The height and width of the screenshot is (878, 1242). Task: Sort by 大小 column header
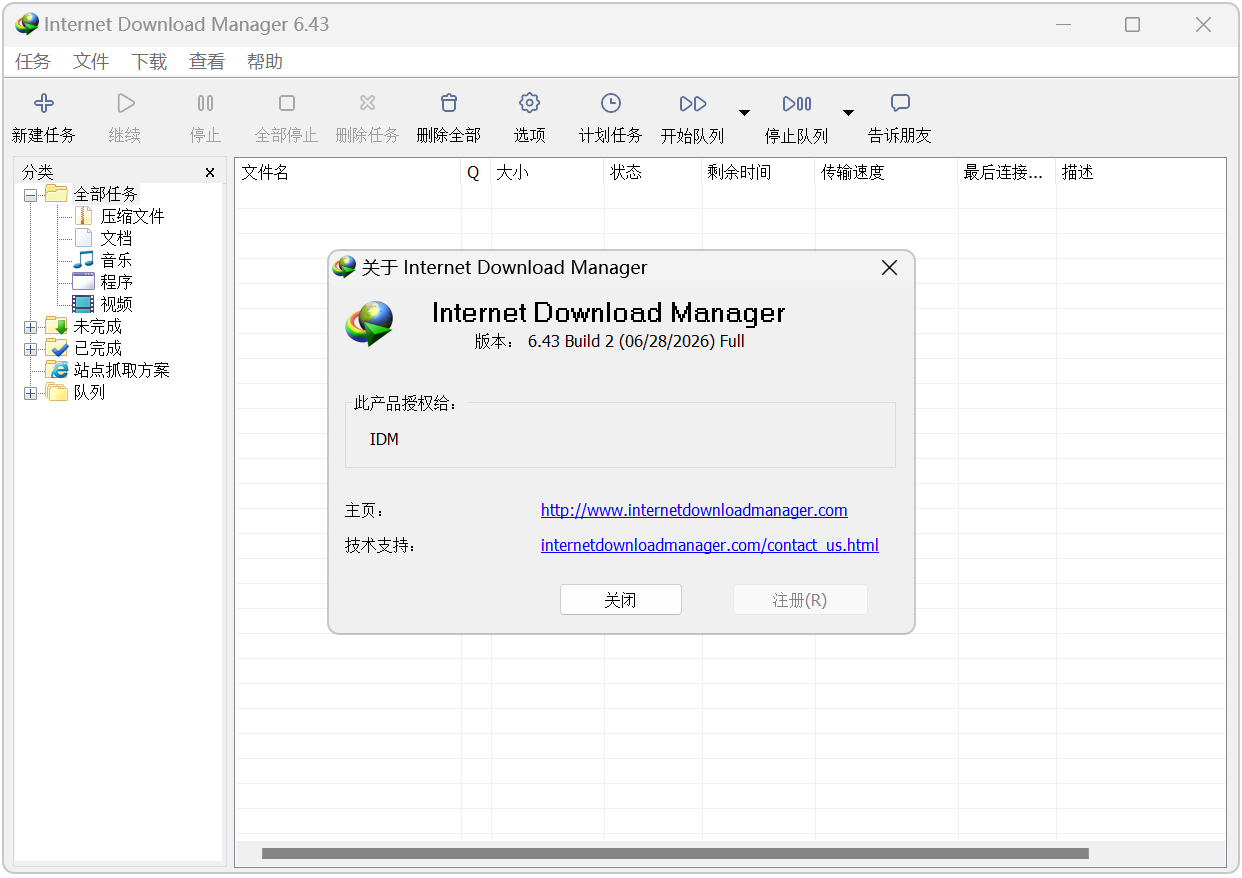pos(548,173)
